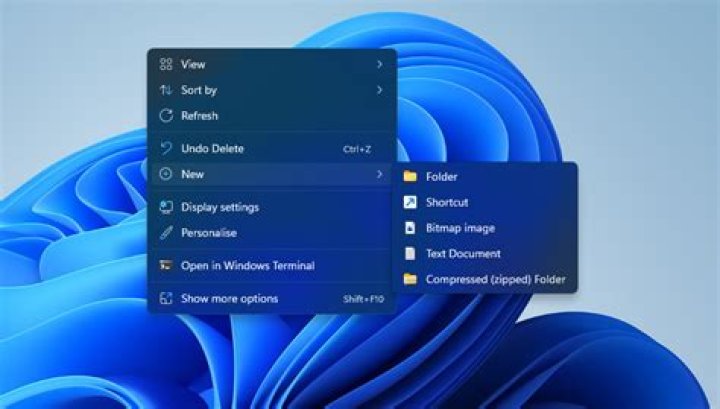Click the View grid icon
The width and height of the screenshot is (720, 409).
[x=166, y=64]
